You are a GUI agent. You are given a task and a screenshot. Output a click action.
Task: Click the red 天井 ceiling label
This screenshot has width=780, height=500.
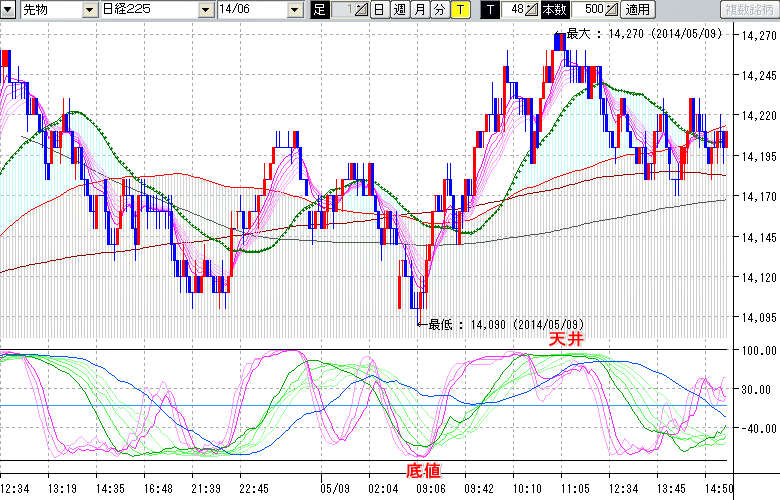[x=565, y=340]
